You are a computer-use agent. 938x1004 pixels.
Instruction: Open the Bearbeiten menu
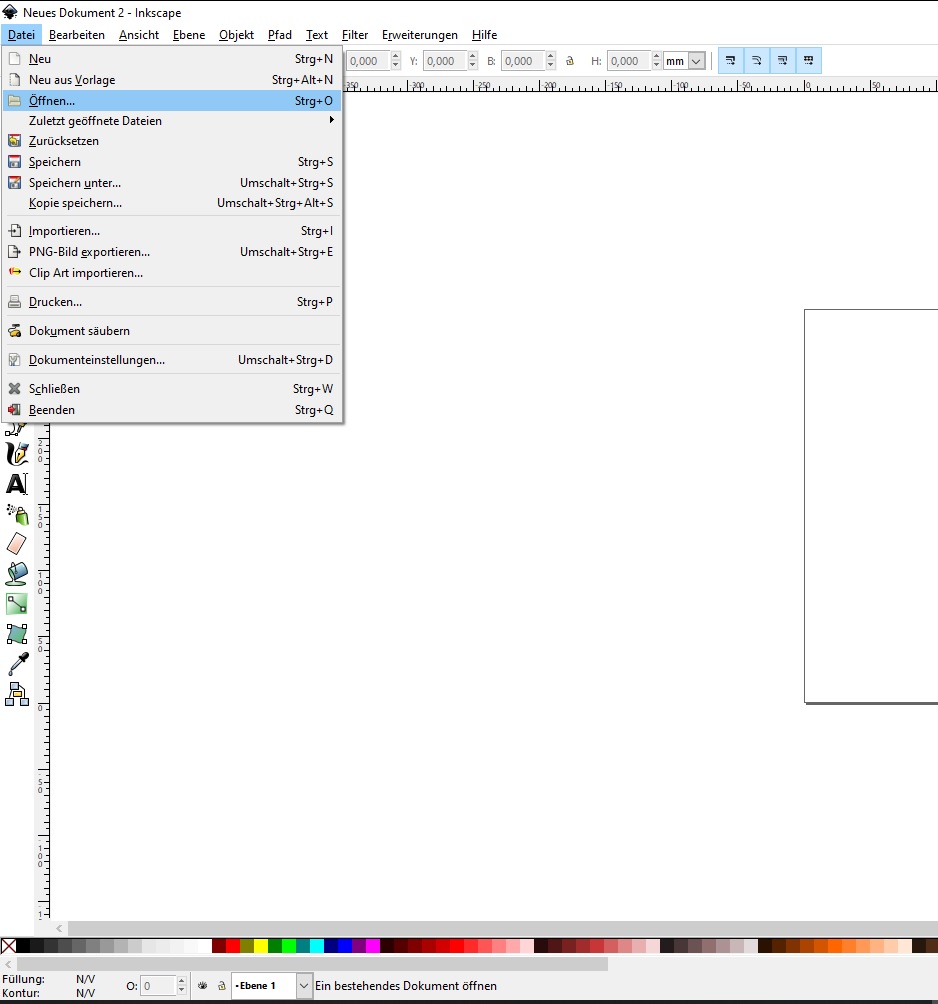click(x=77, y=35)
